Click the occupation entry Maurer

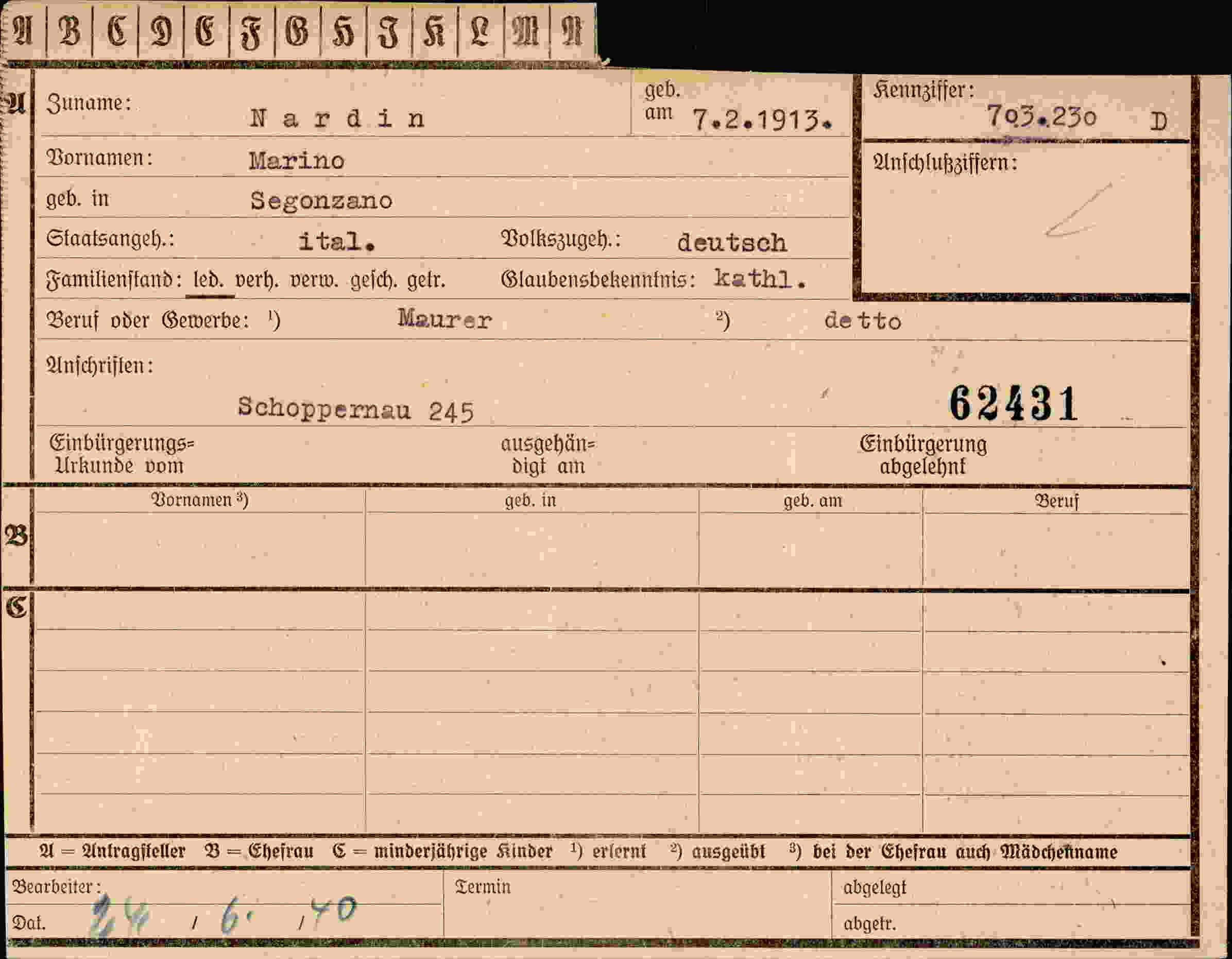point(445,319)
